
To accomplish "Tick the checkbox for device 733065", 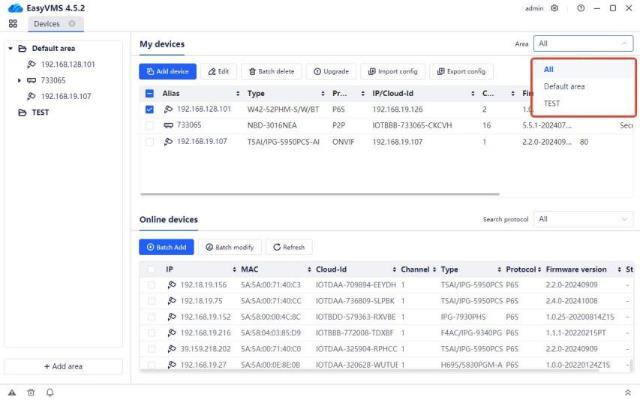I will coord(150,125).
